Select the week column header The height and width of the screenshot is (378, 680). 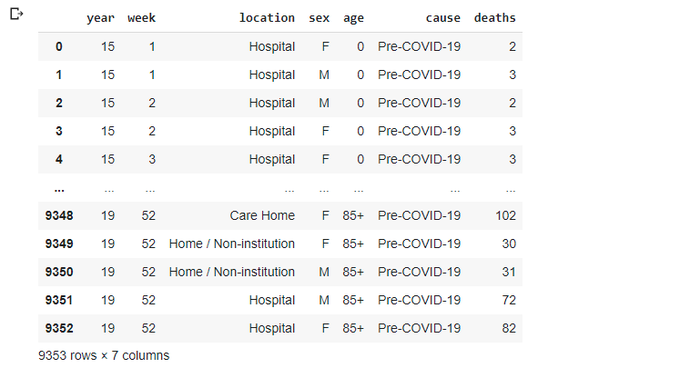[x=141, y=18]
